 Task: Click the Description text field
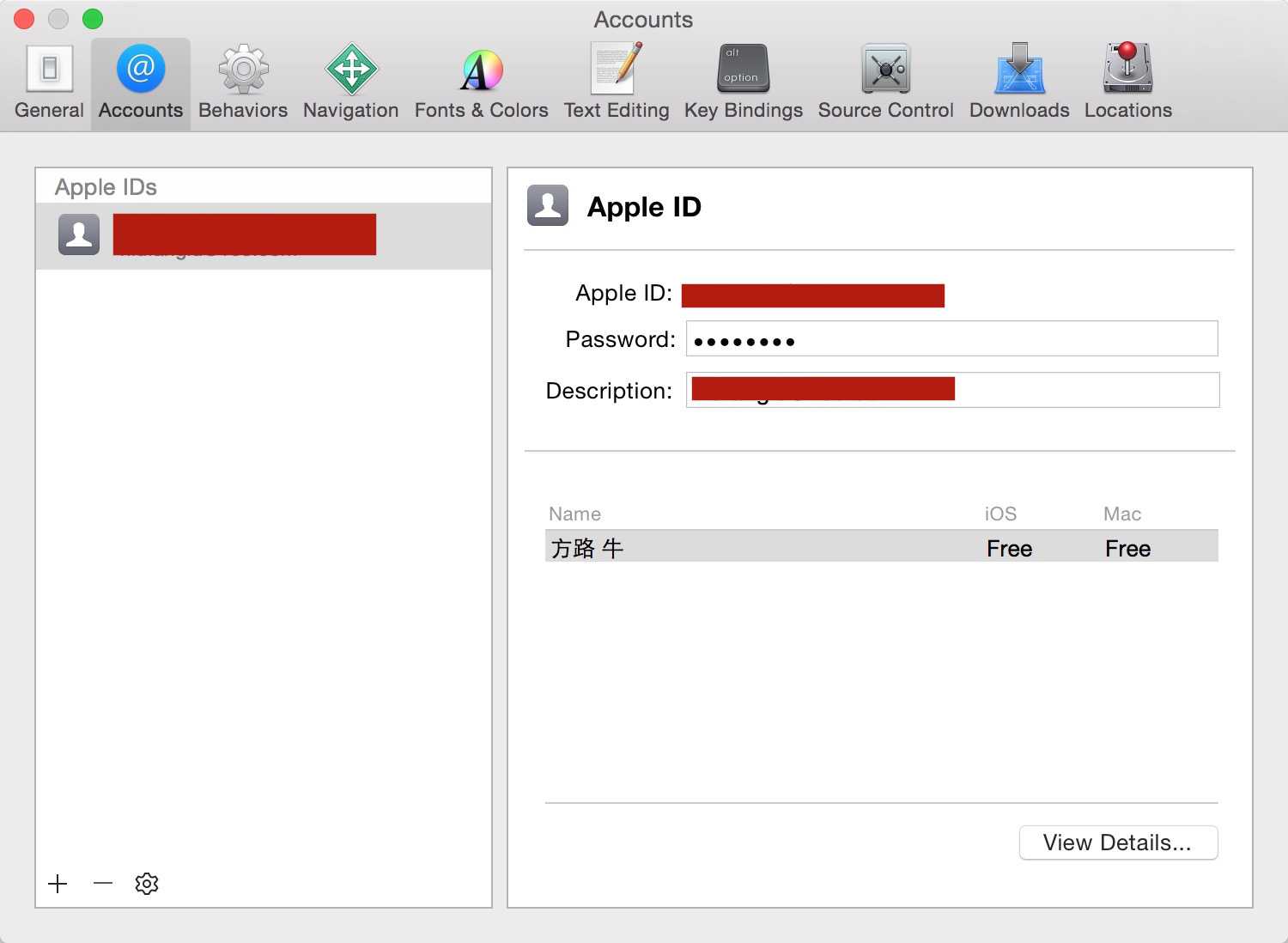click(x=952, y=390)
